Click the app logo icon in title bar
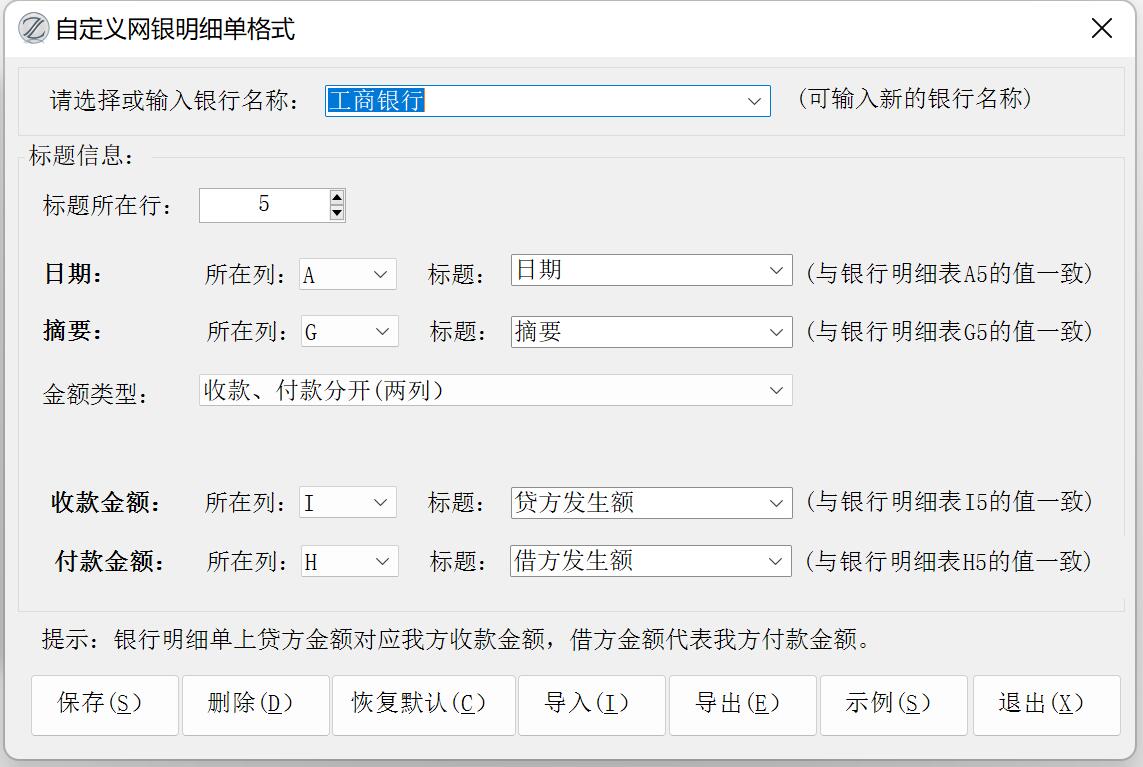Image resolution: width=1143 pixels, height=767 pixels. [34, 29]
